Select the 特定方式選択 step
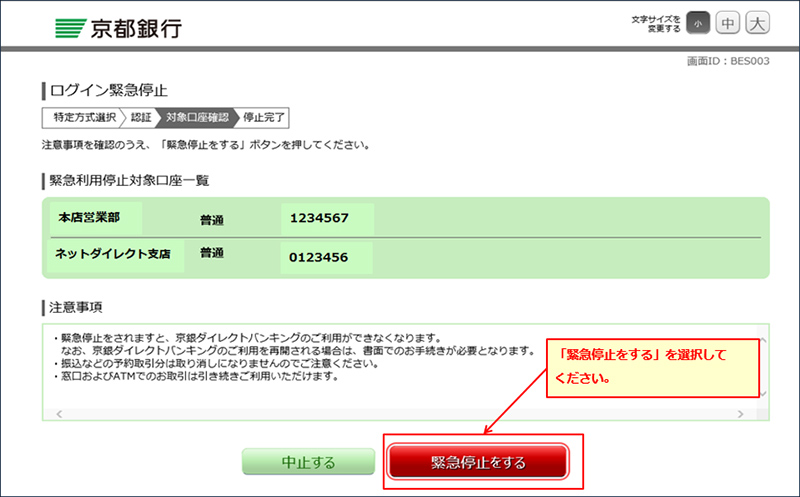The width and height of the screenshot is (800, 497). click(84, 117)
